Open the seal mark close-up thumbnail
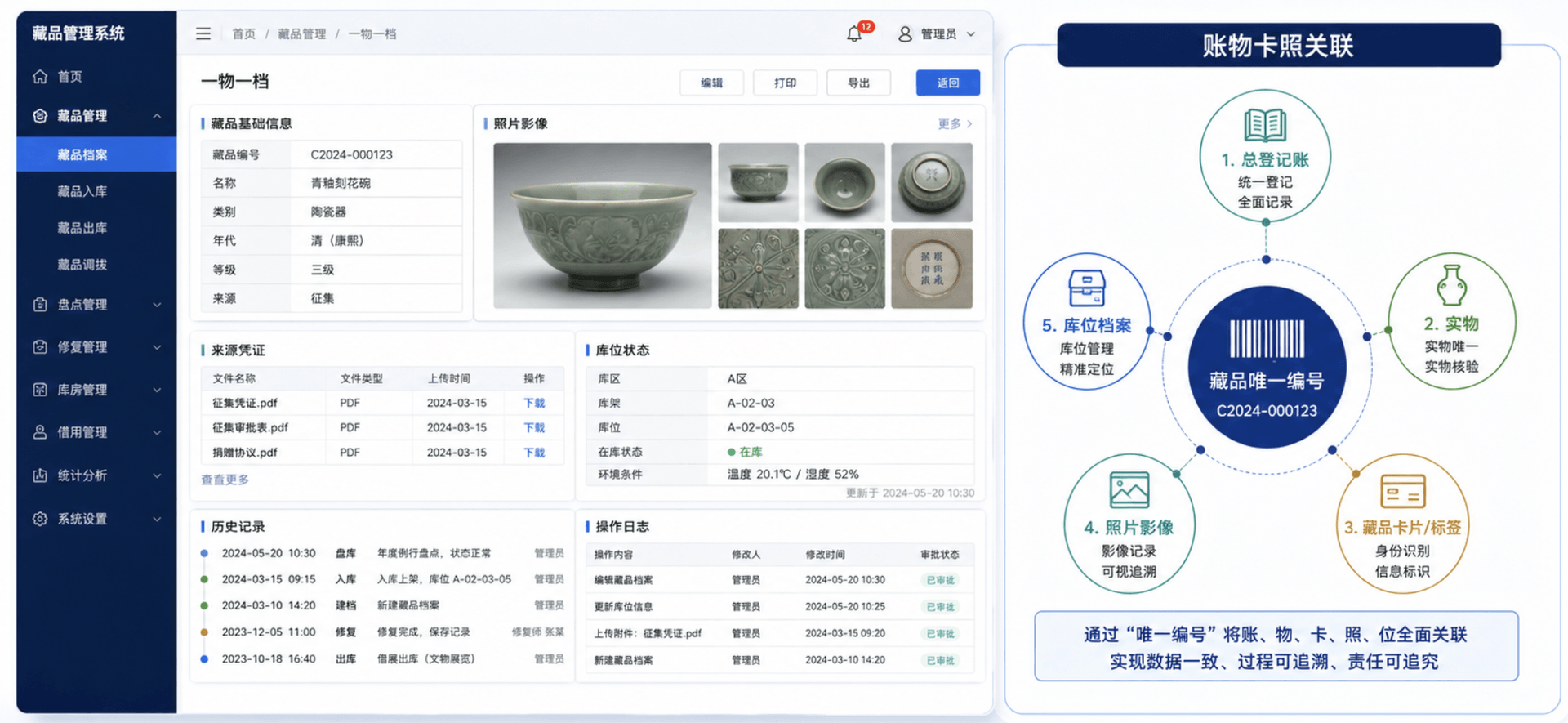The image size is (1568, 723). 932,268
